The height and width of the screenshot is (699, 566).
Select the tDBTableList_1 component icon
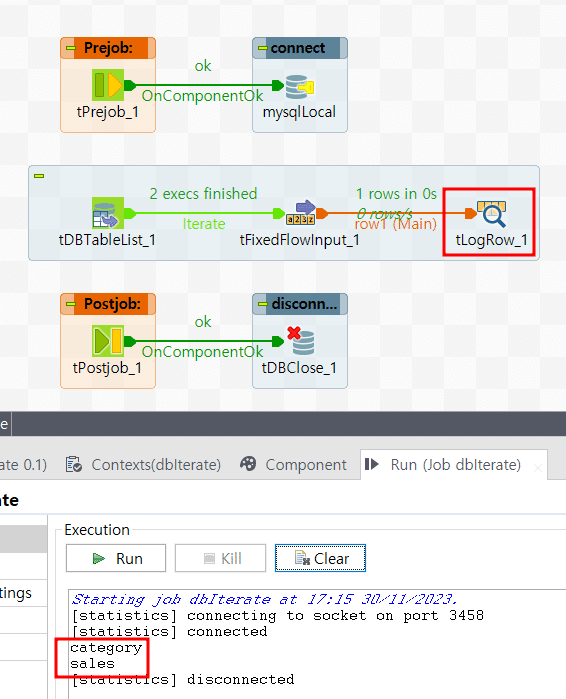[x=108, y=213]
